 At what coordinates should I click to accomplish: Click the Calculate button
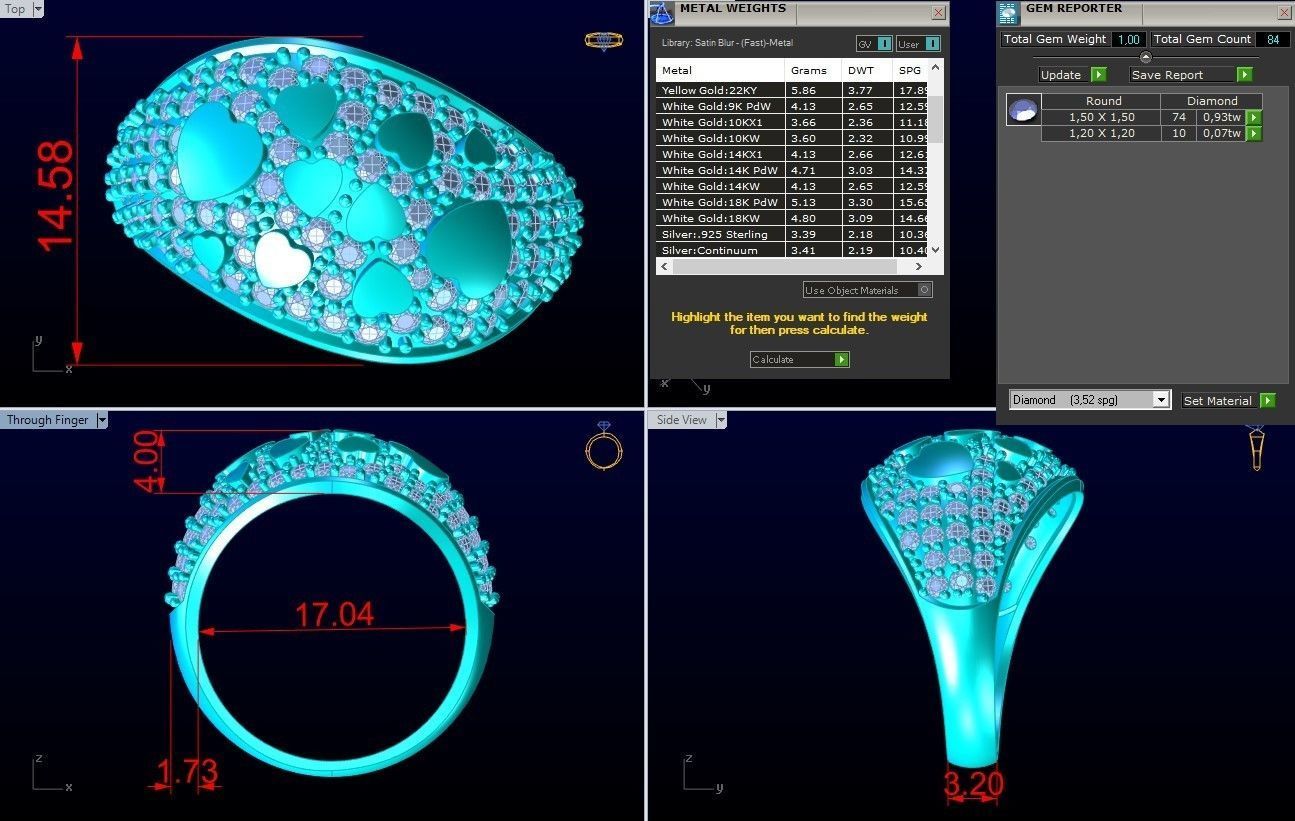(800, 359)
